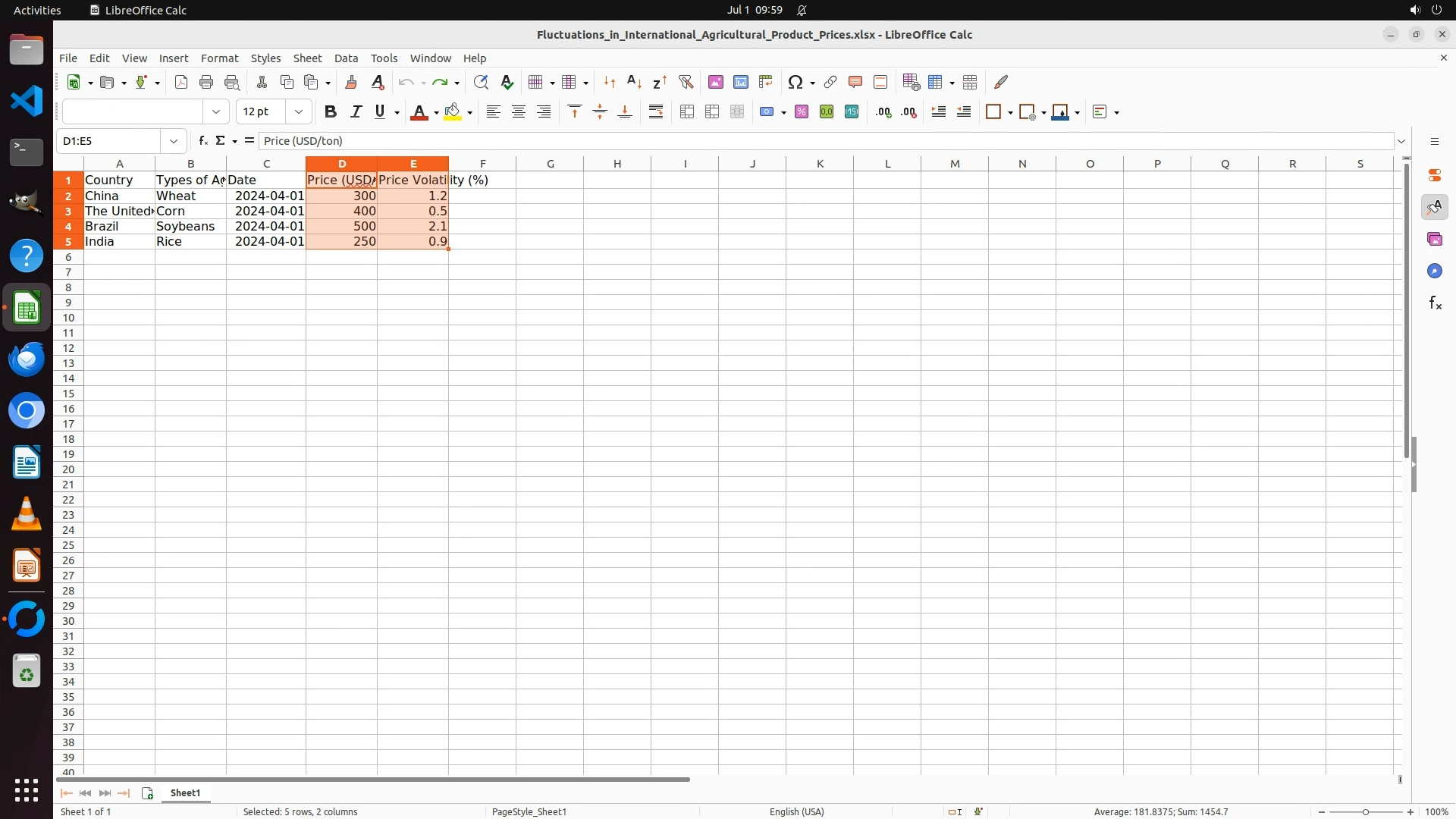Screen dimensions: 1456x819
Task: Open the Data menu
Action: coord(346,58)
